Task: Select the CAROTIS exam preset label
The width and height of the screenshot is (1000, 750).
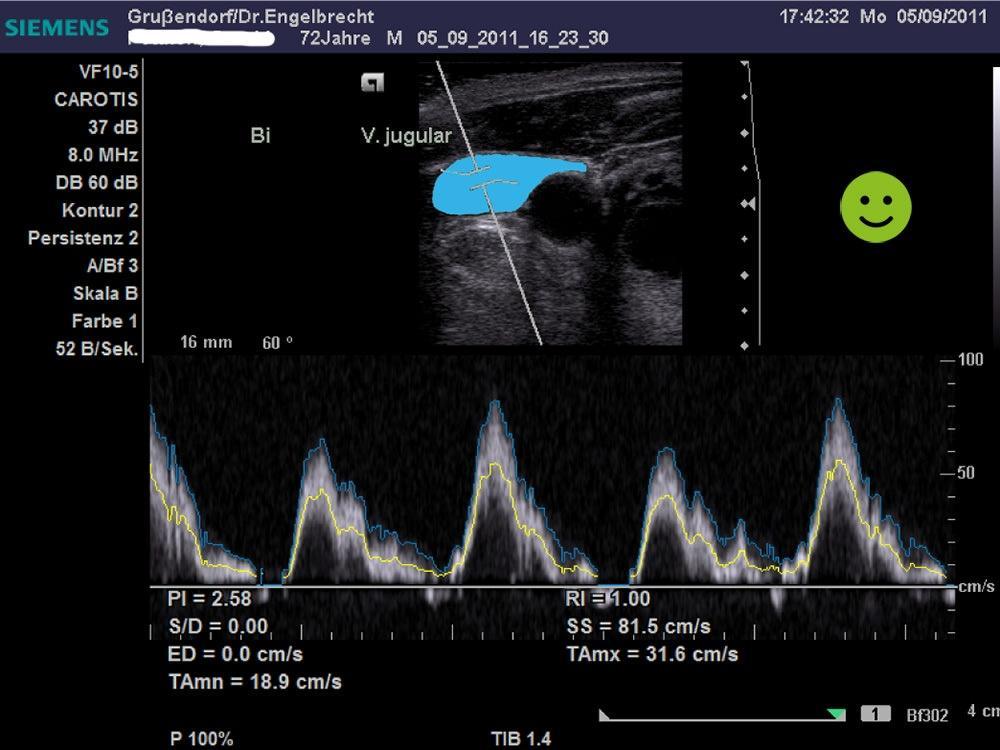Action: coord(96,99)
